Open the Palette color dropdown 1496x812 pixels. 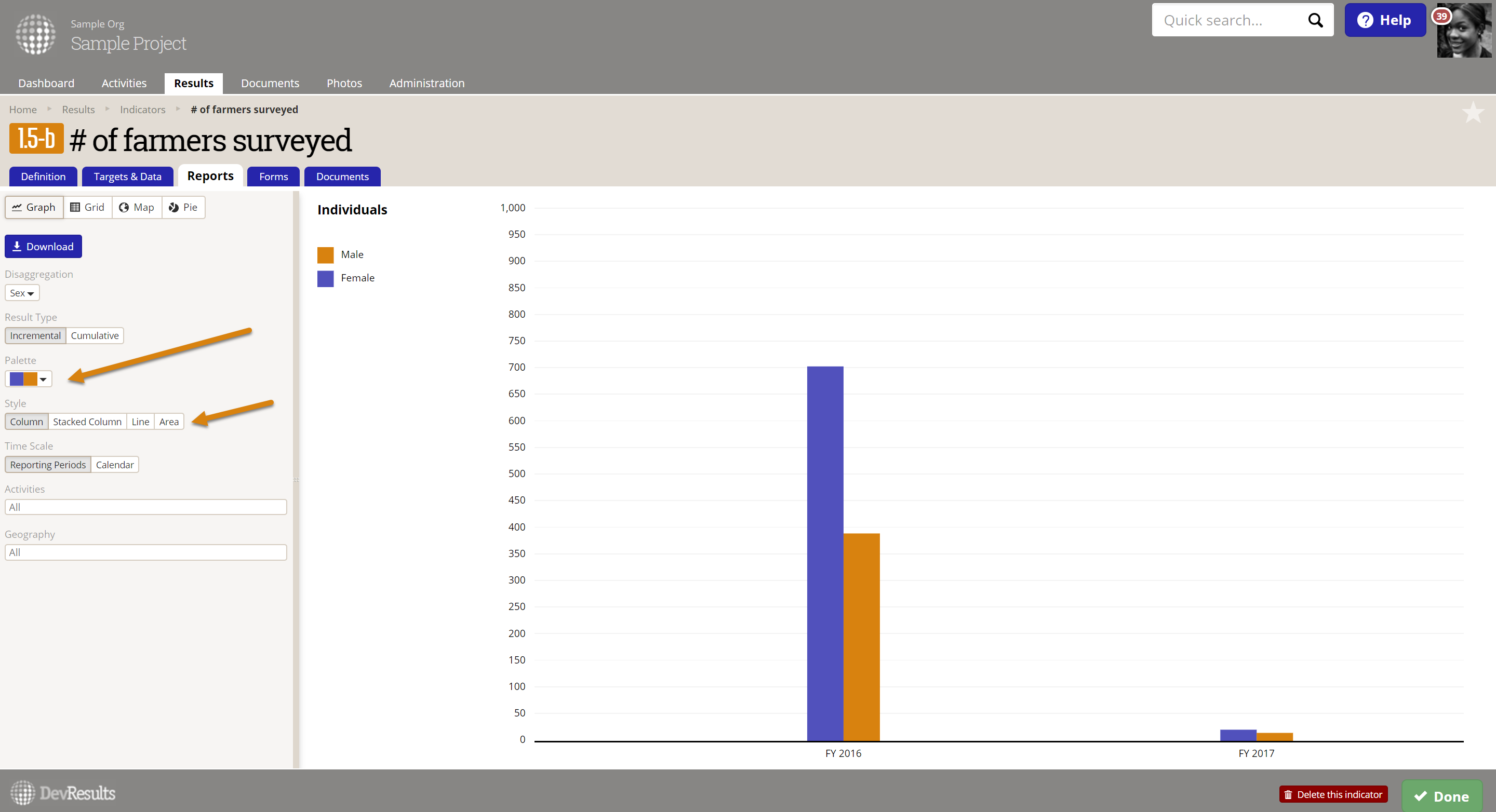click(x=29, y=379)
